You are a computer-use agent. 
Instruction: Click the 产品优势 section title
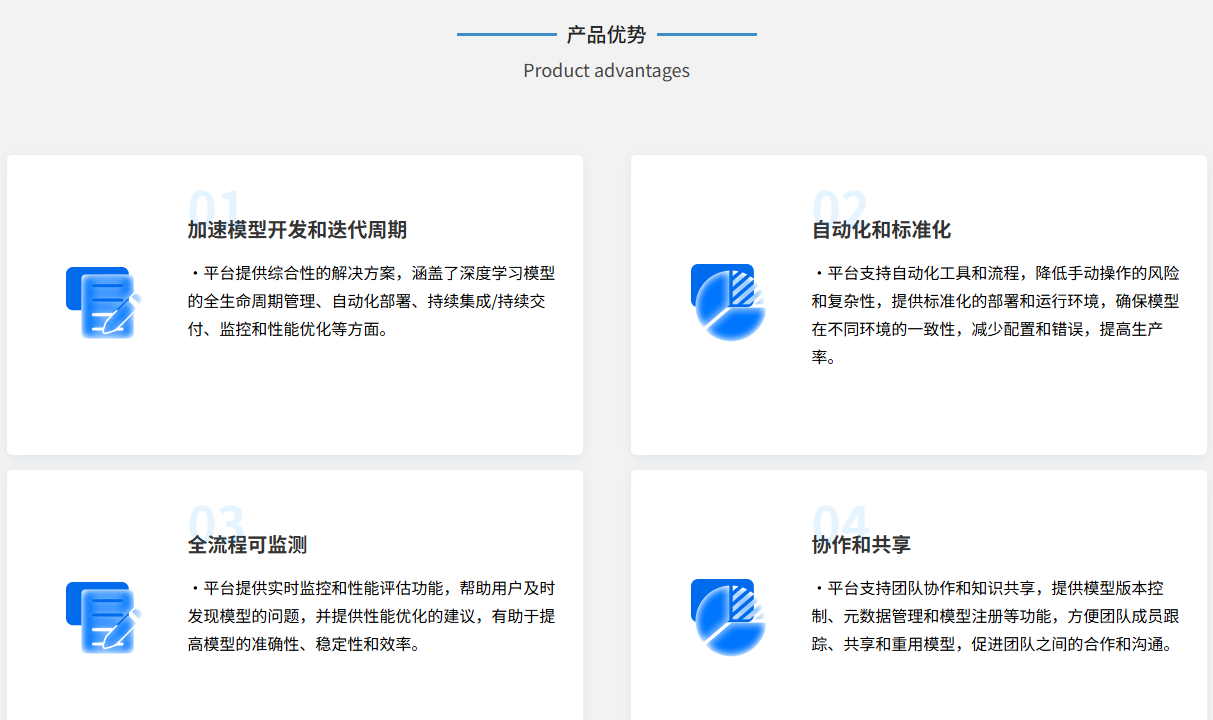point(606,34)
